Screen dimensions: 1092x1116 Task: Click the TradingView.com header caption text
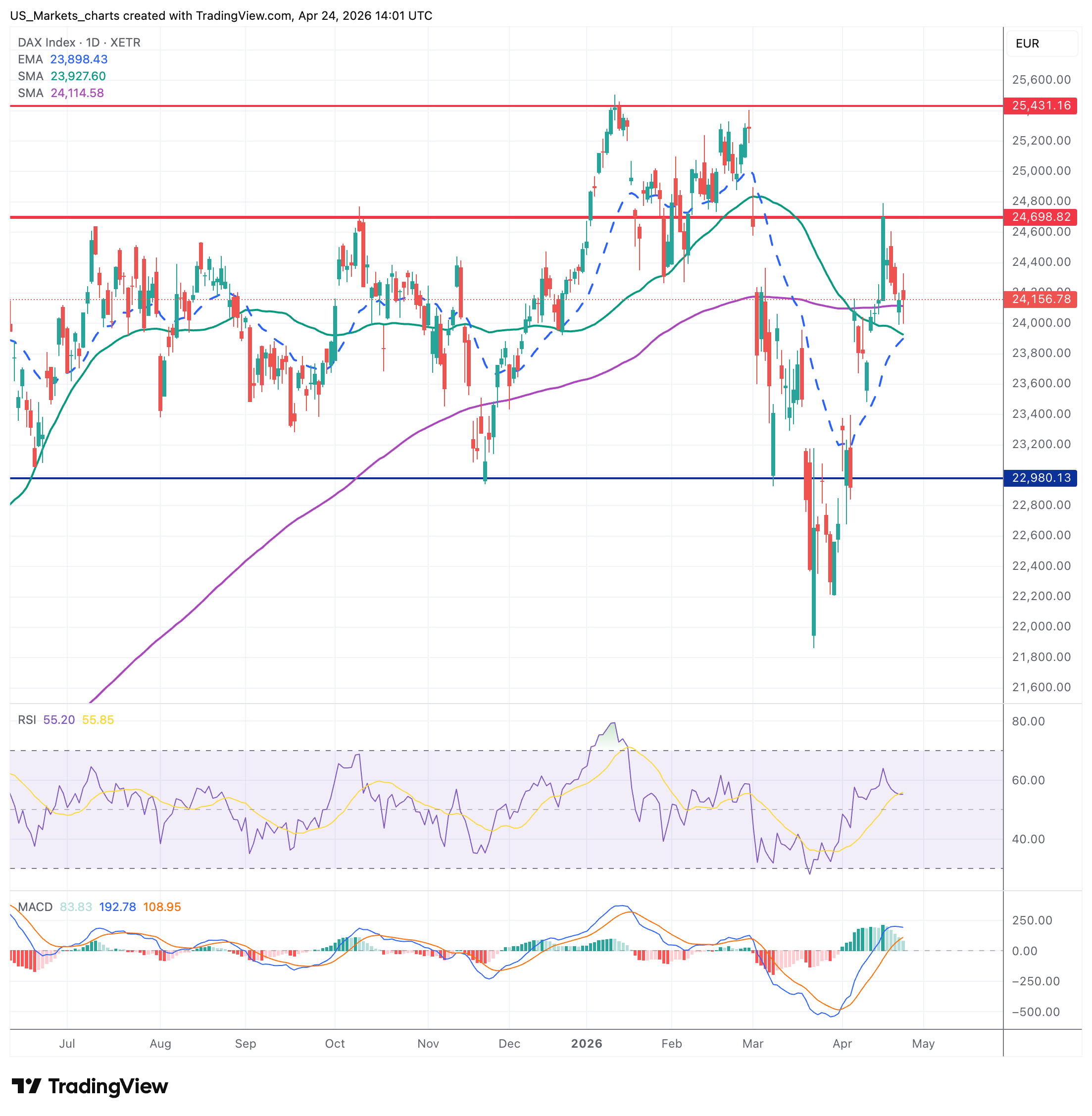point(221,15)
